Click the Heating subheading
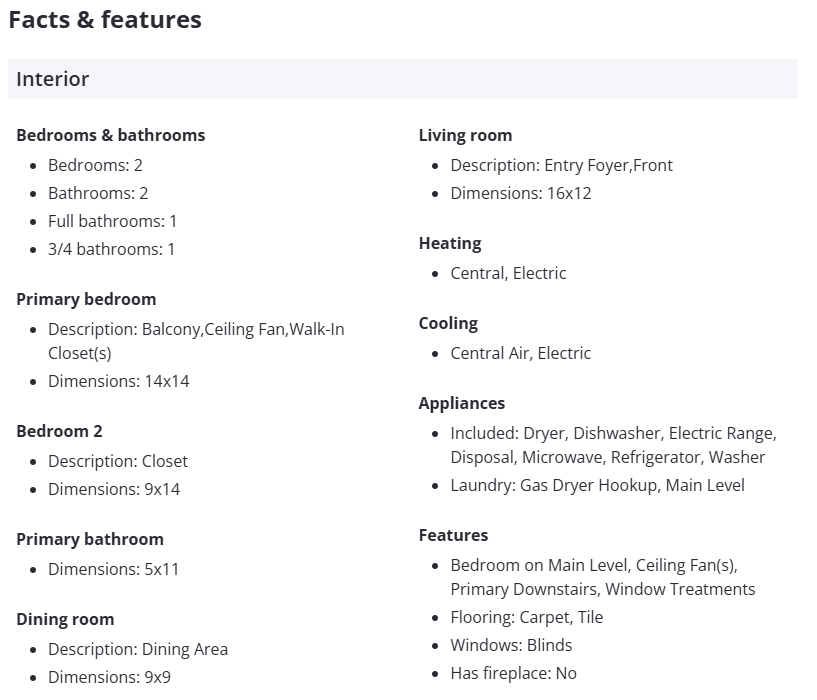This screenshot has height=700, width=817. point(450,243)
